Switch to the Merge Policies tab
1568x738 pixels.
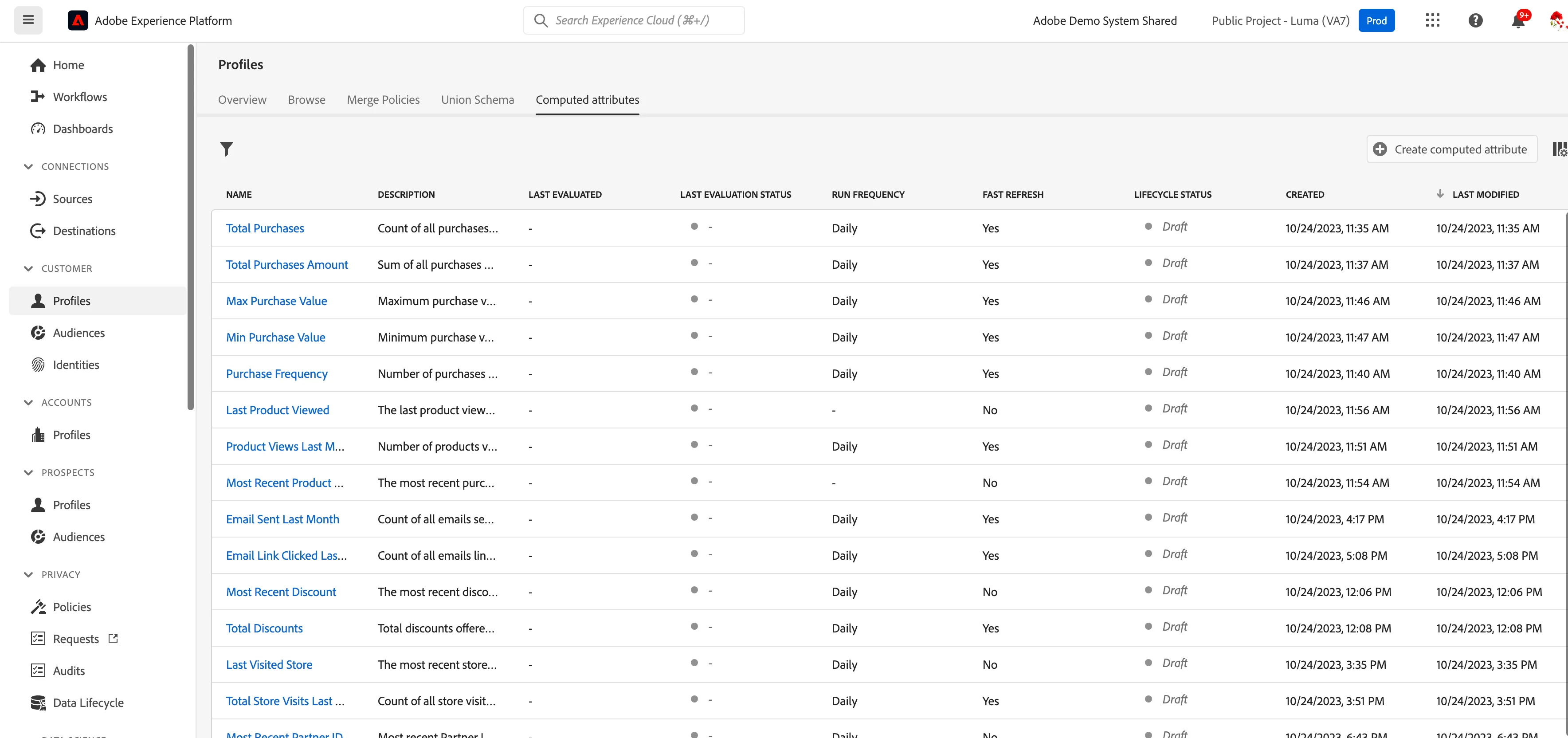384,100
